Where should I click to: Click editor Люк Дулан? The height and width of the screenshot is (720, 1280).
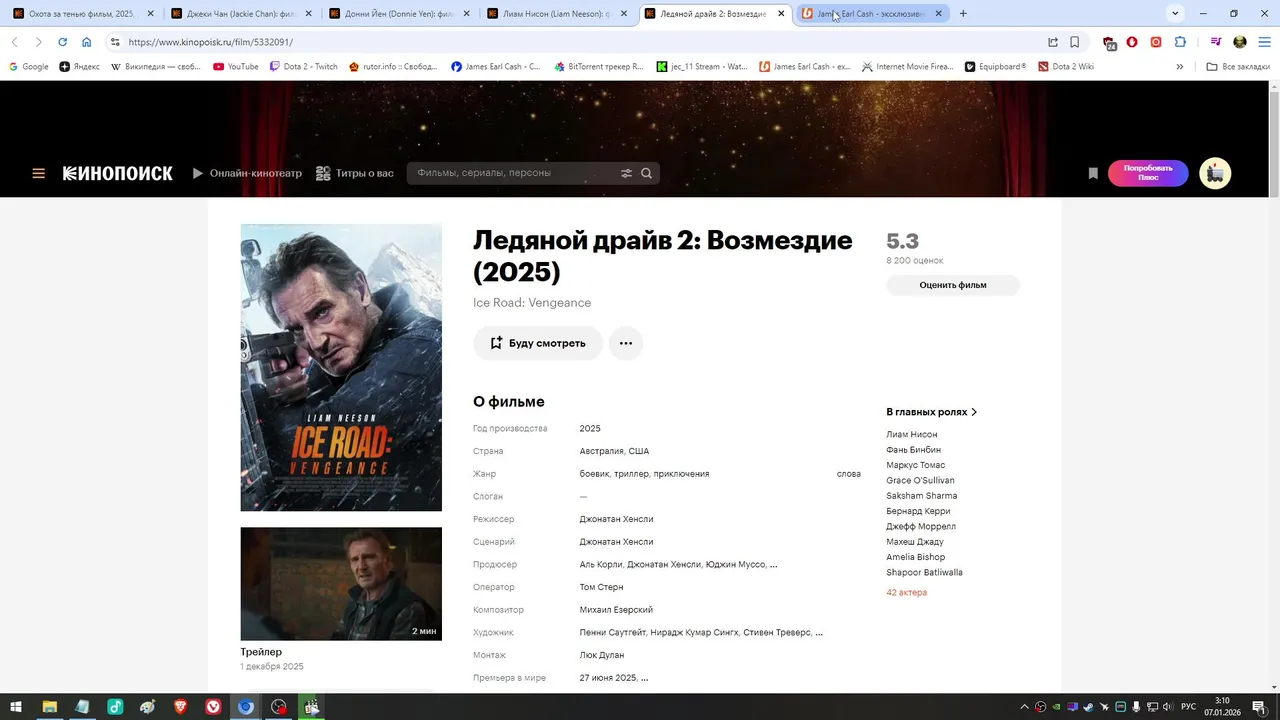point(602,655)
